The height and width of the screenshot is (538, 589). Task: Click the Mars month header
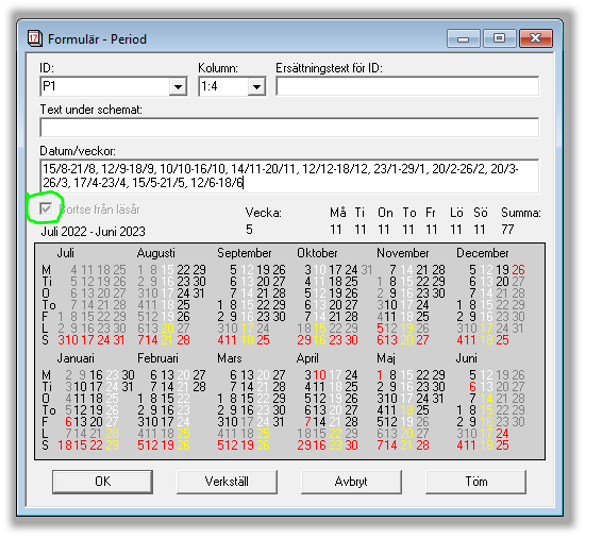[x=229, y=358]
